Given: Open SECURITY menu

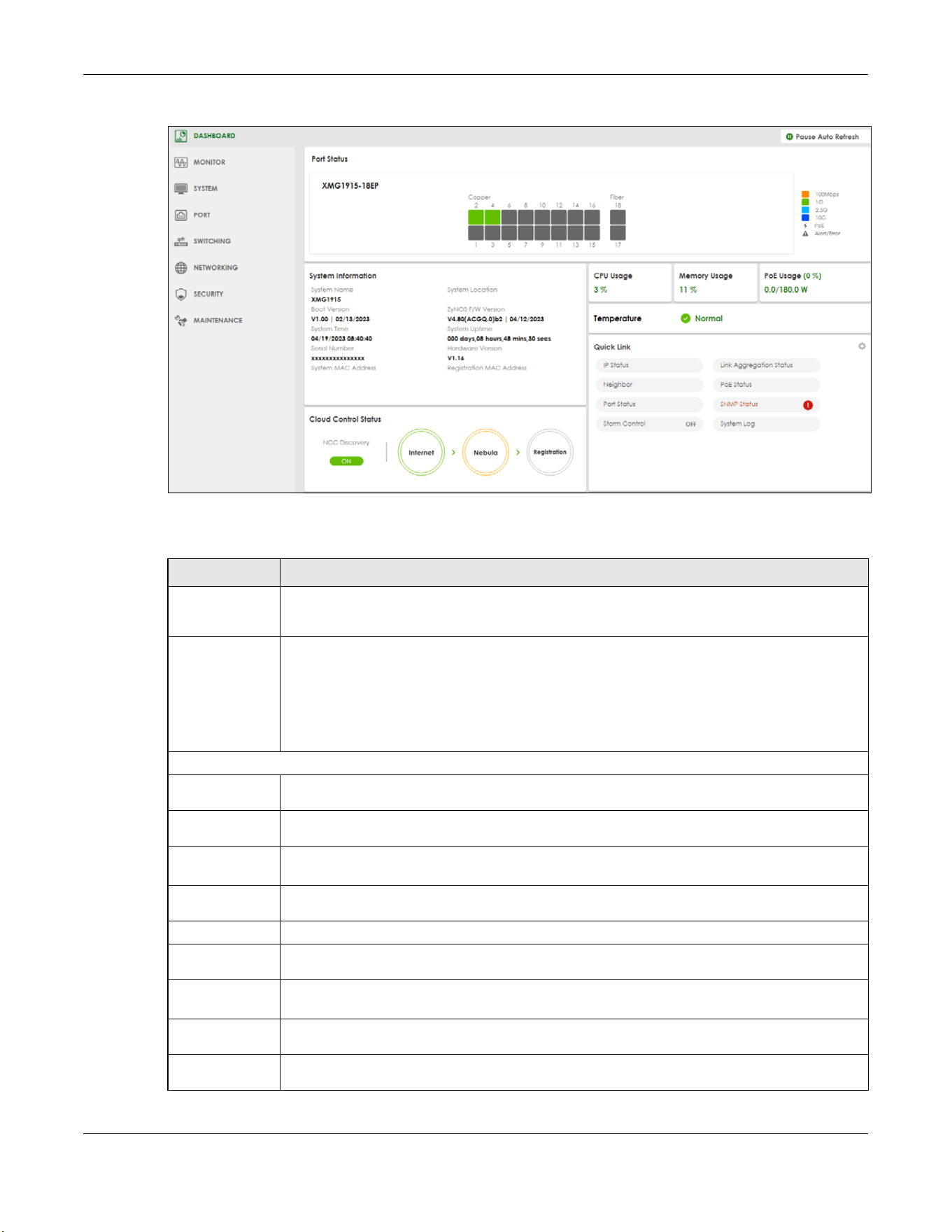Looking at the screenshot, I should (208, 295).
